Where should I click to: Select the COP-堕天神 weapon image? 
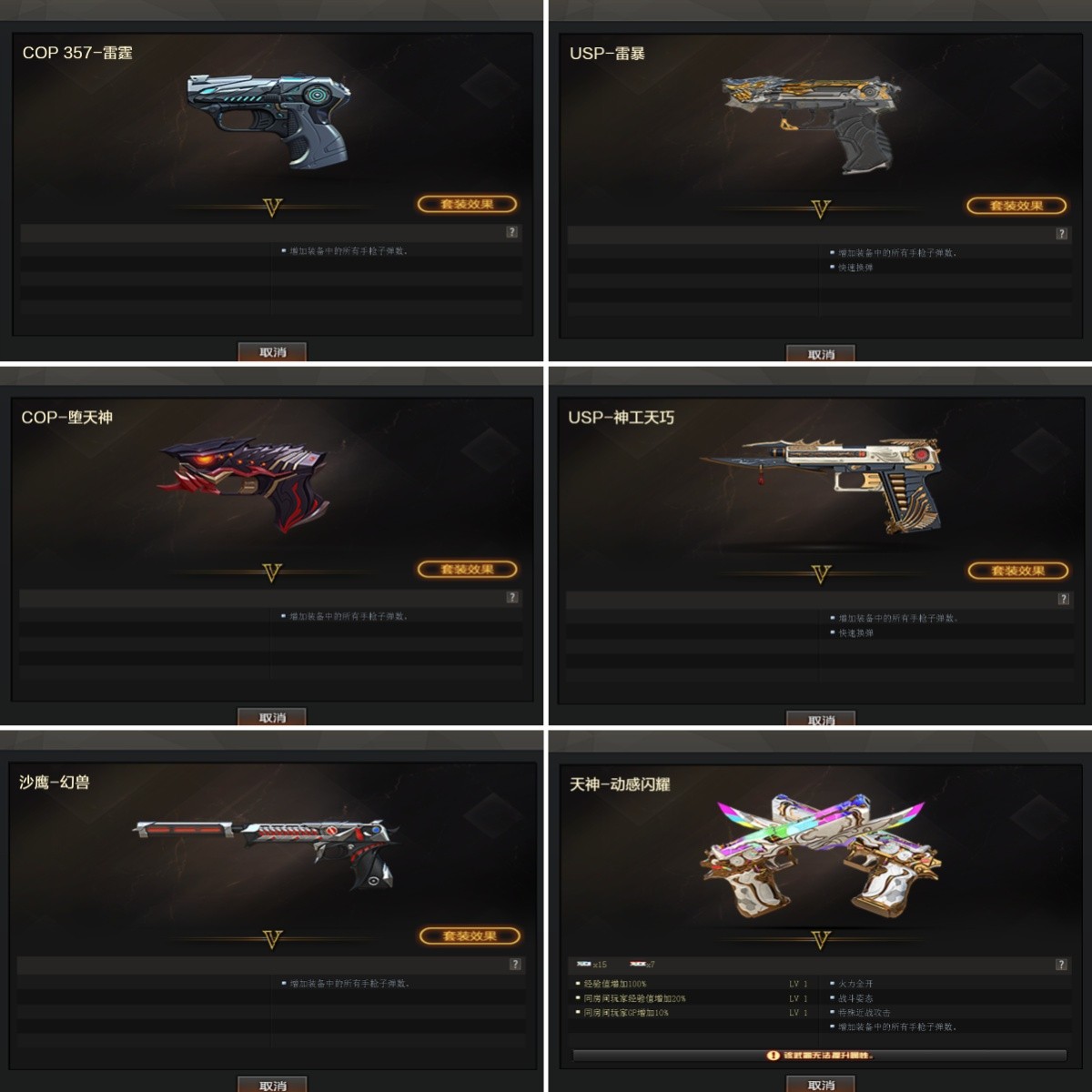pos(243,482)
